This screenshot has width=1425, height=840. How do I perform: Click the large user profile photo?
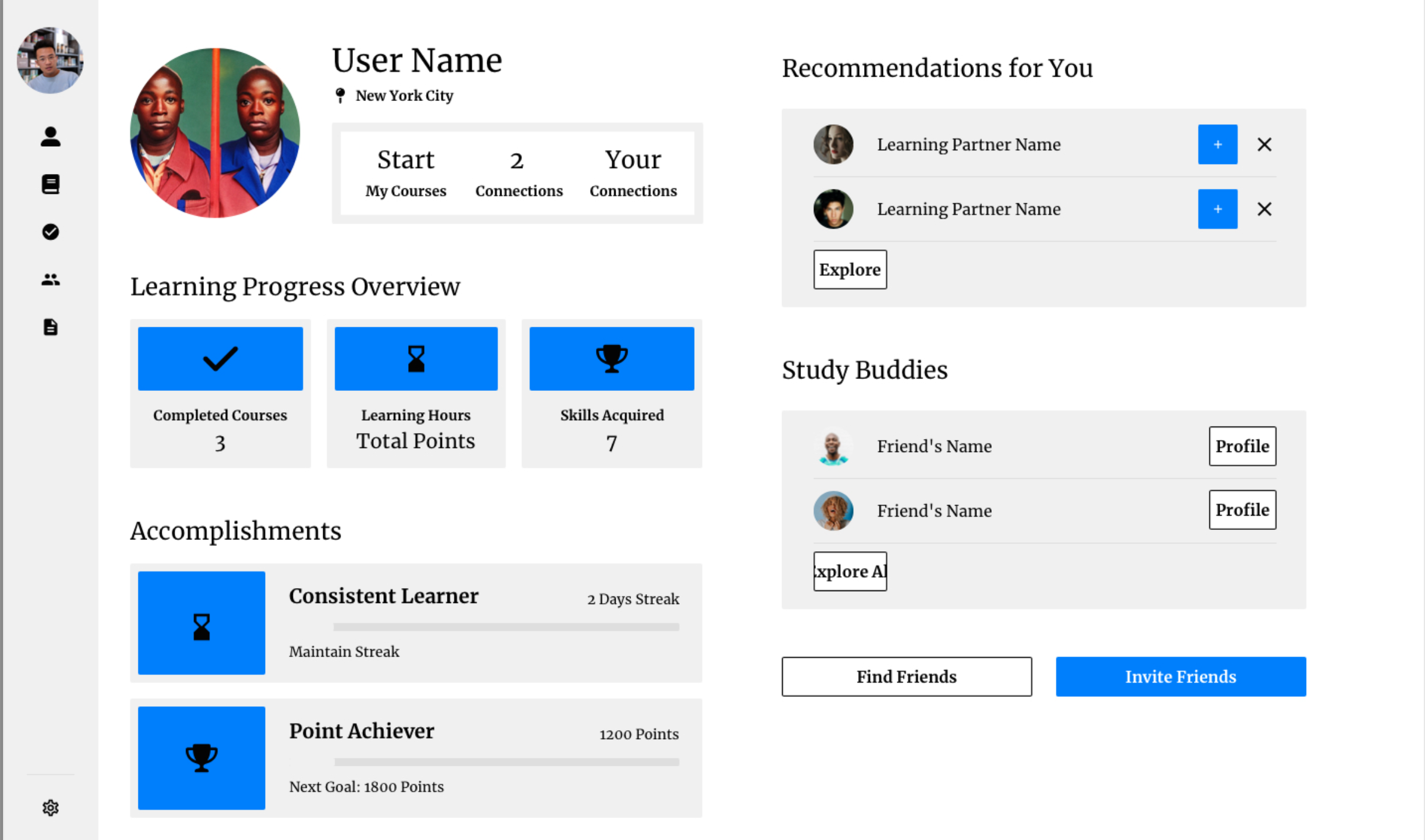click(x=215, y=133)
